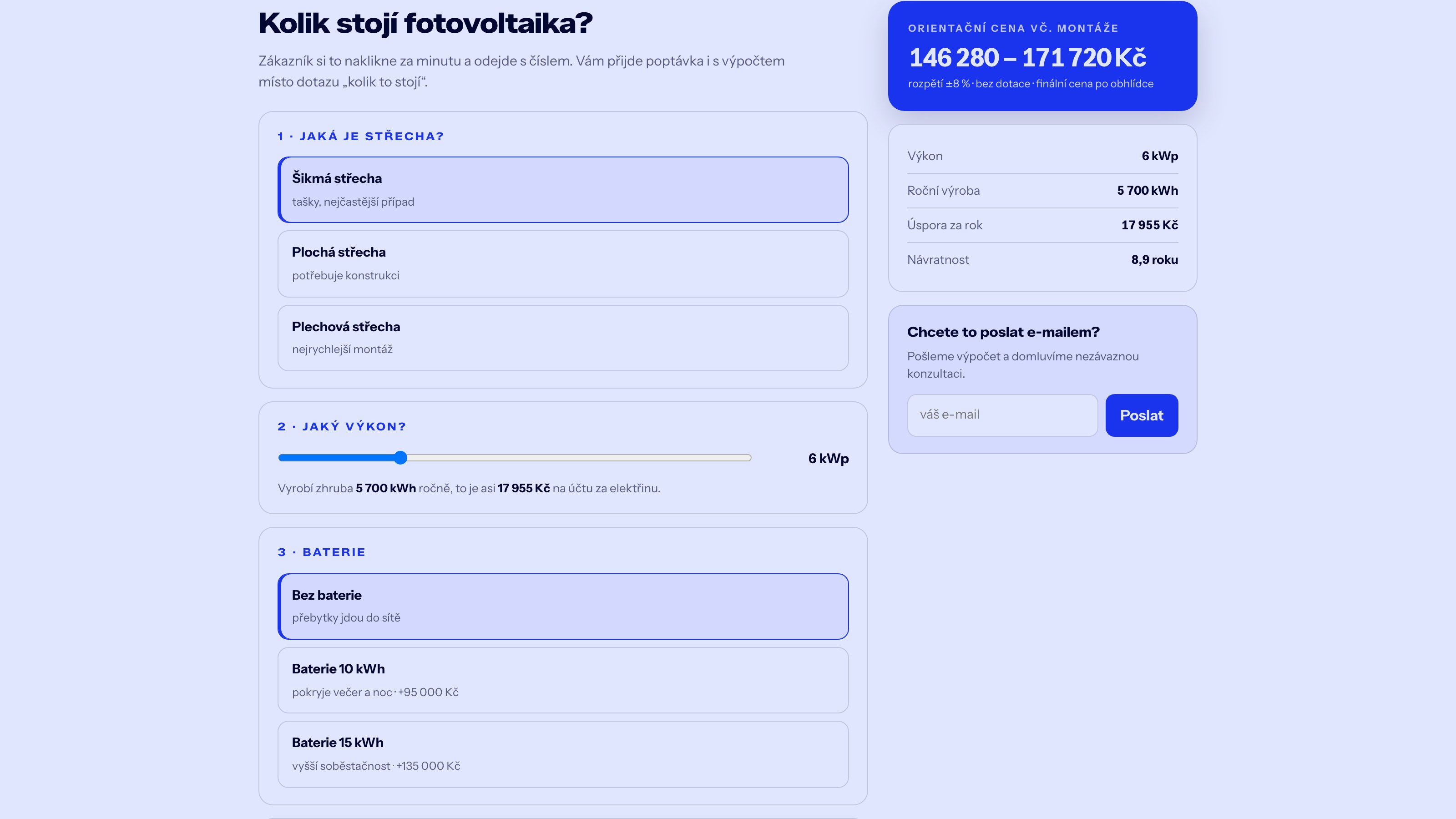Click the Pošleme výpočet a domluvíme text
The width and height of the screenshot is (1456, 819).
(1023, 364)
